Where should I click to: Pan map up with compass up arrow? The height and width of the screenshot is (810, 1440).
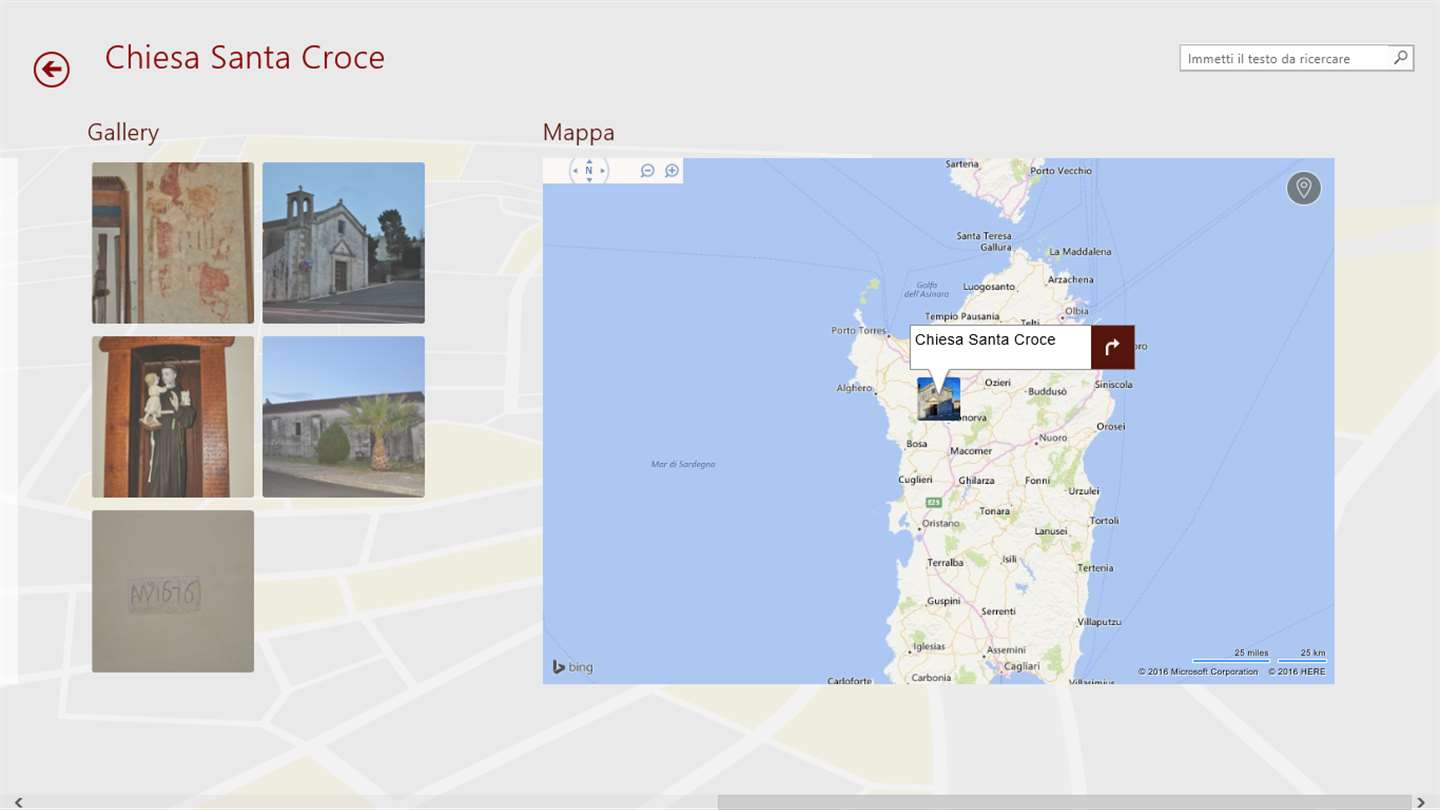[x=589, y=160]
